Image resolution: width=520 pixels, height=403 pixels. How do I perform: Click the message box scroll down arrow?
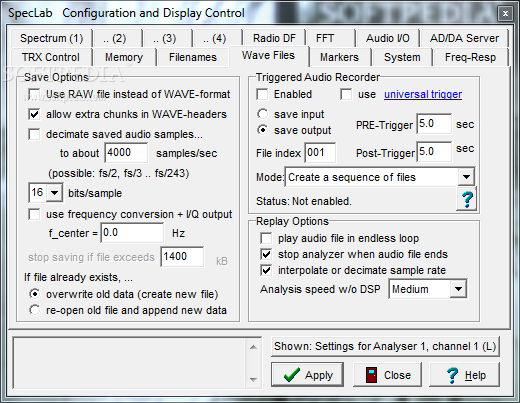(x=253, y=379)
